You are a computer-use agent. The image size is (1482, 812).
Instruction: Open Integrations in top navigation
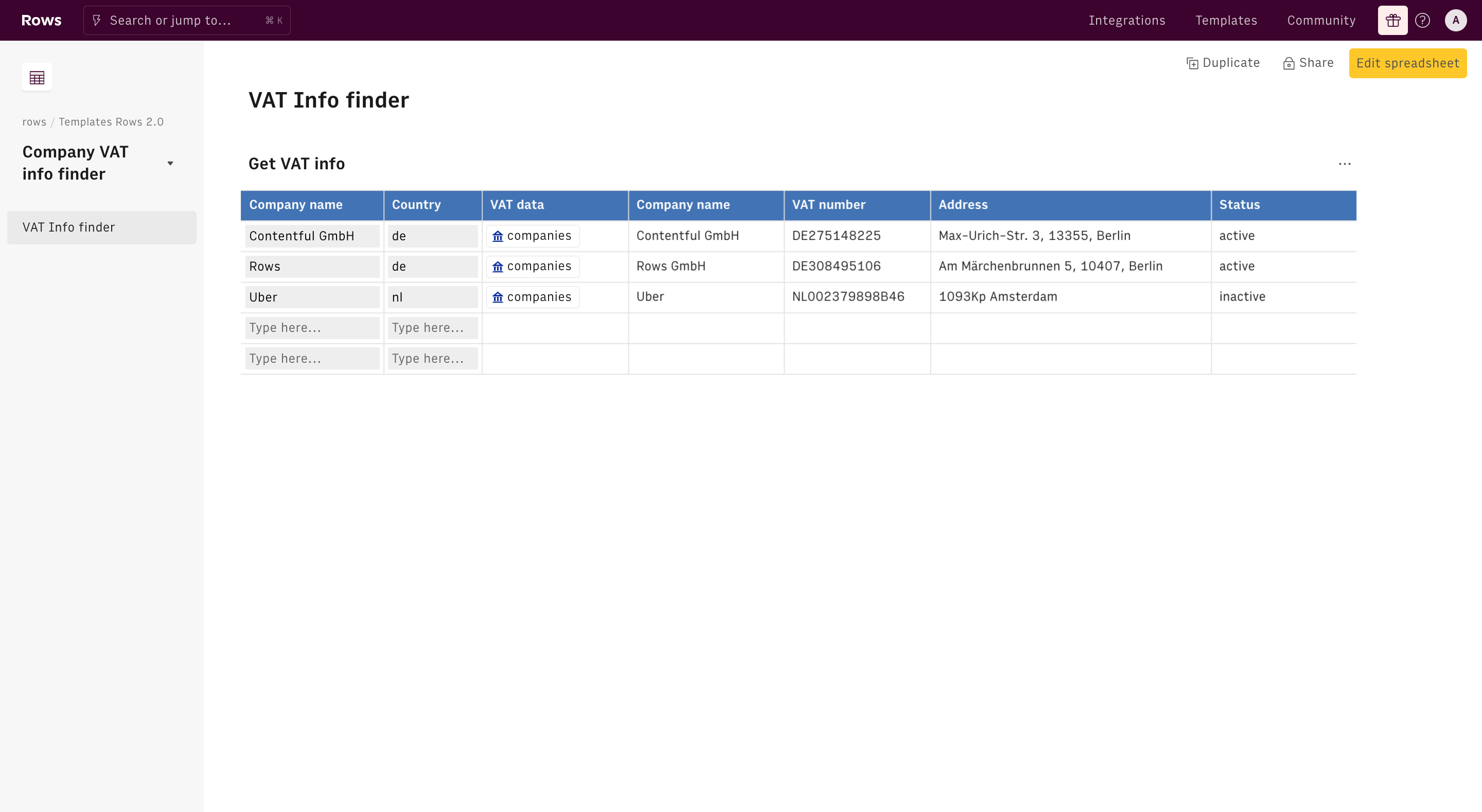1126,20
